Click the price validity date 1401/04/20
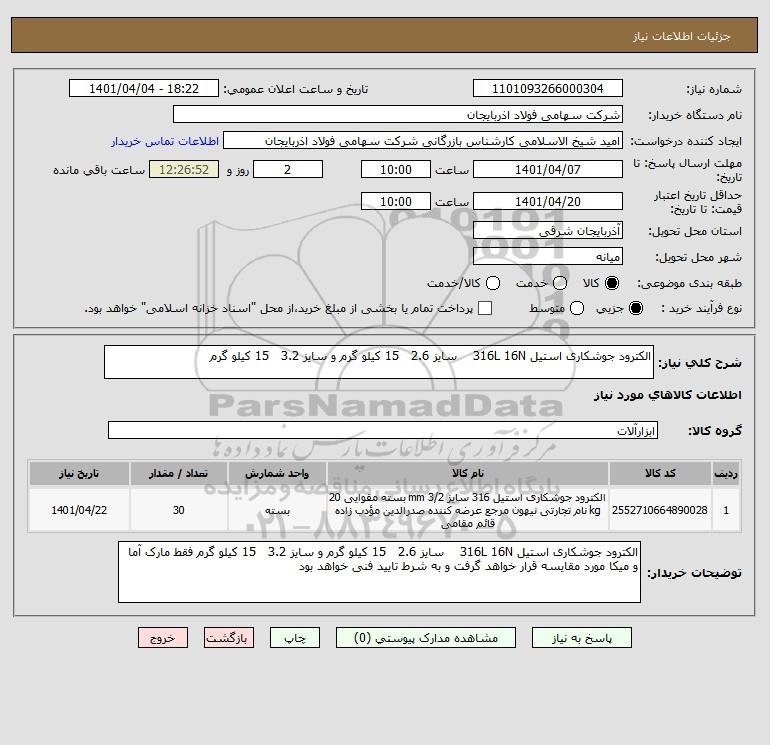 [x=548, y=202]
